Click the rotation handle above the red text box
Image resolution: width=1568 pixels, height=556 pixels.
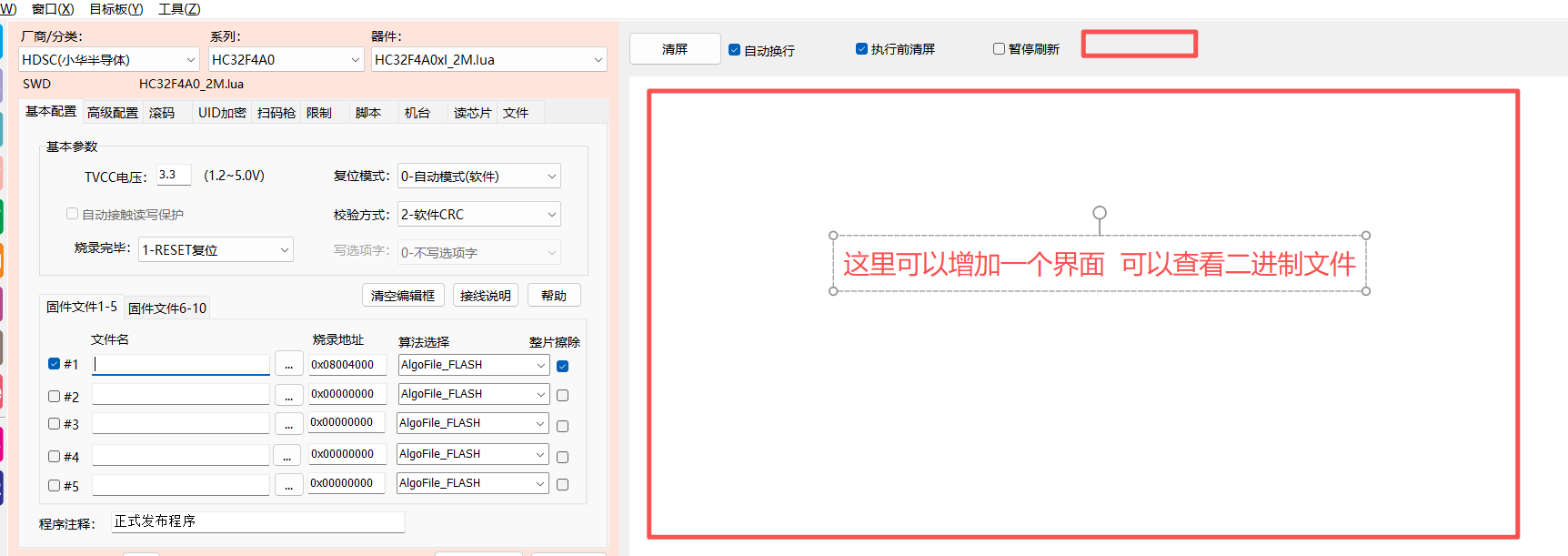click(1100, 213)
